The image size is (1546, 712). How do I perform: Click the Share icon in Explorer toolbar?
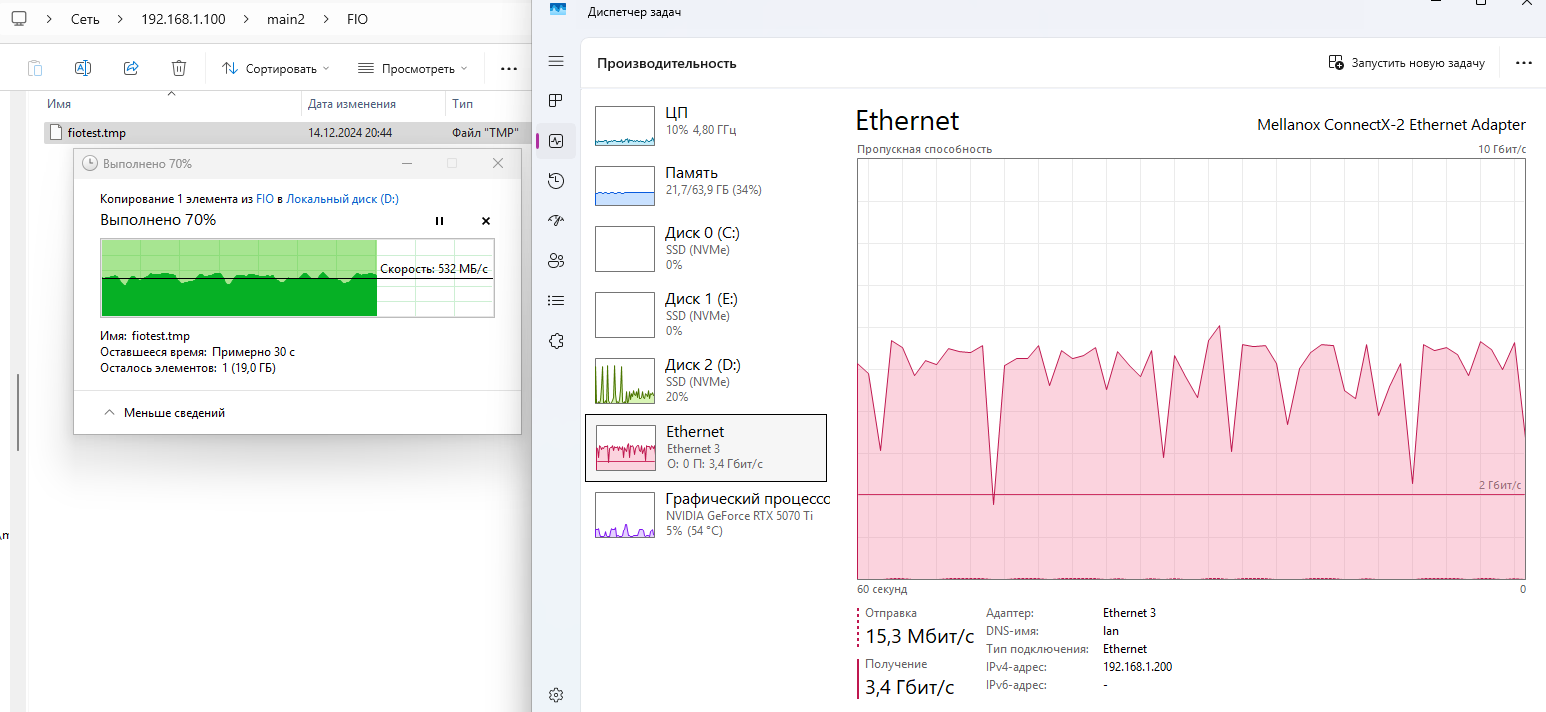[x=131, y=68]
